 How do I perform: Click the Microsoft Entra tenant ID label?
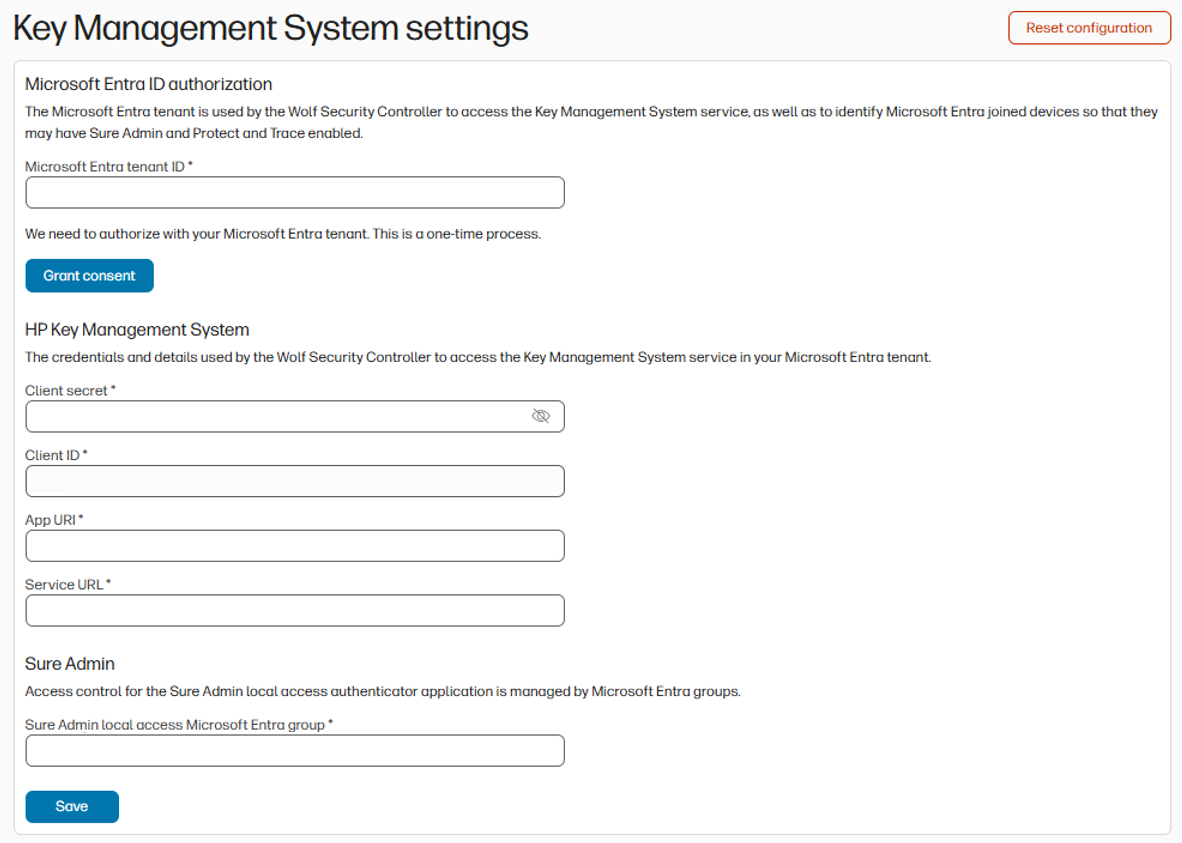click(105, 167)
